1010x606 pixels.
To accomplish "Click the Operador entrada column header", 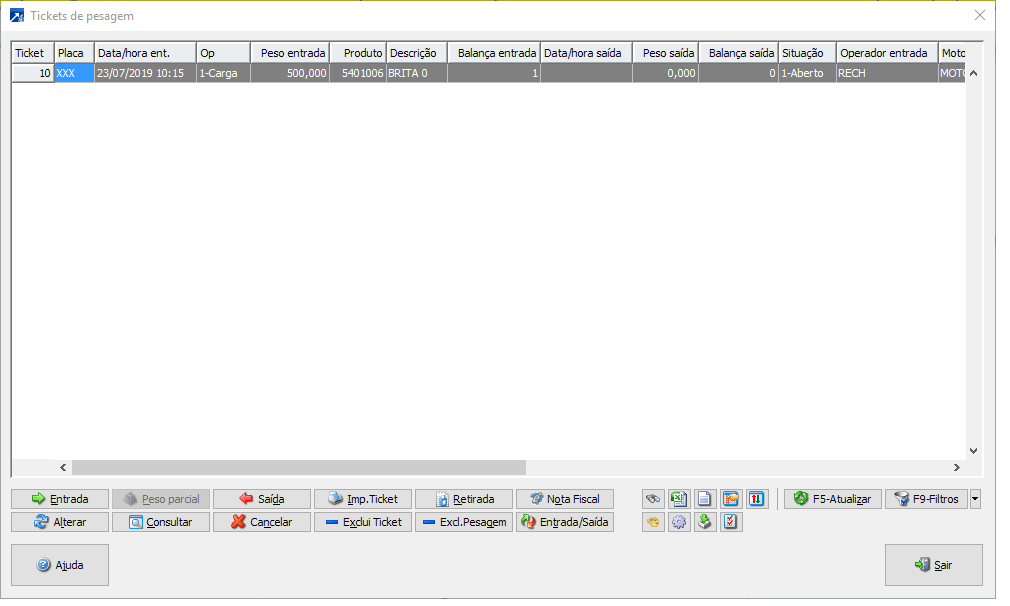I will tap(888, 53).
